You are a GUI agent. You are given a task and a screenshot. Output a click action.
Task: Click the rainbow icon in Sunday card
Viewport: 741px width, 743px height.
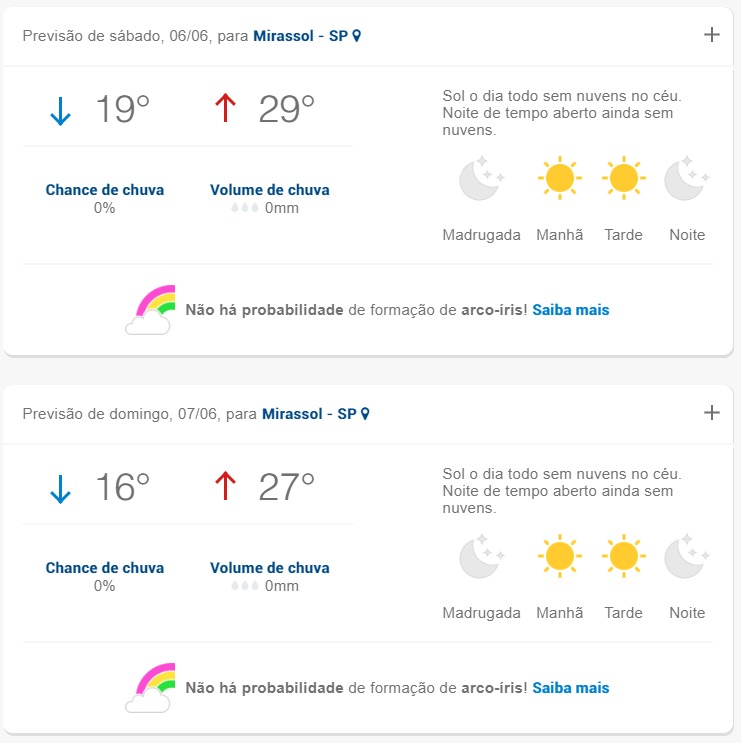tap(150, 688)
